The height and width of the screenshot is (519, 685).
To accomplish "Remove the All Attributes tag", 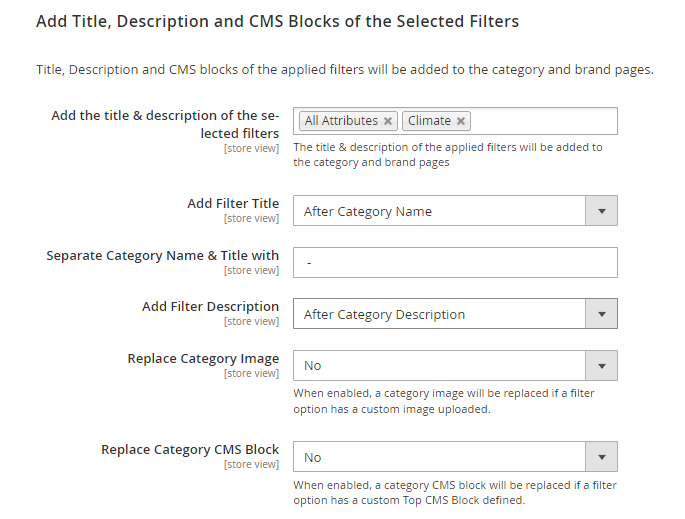I will coord(387,121).
